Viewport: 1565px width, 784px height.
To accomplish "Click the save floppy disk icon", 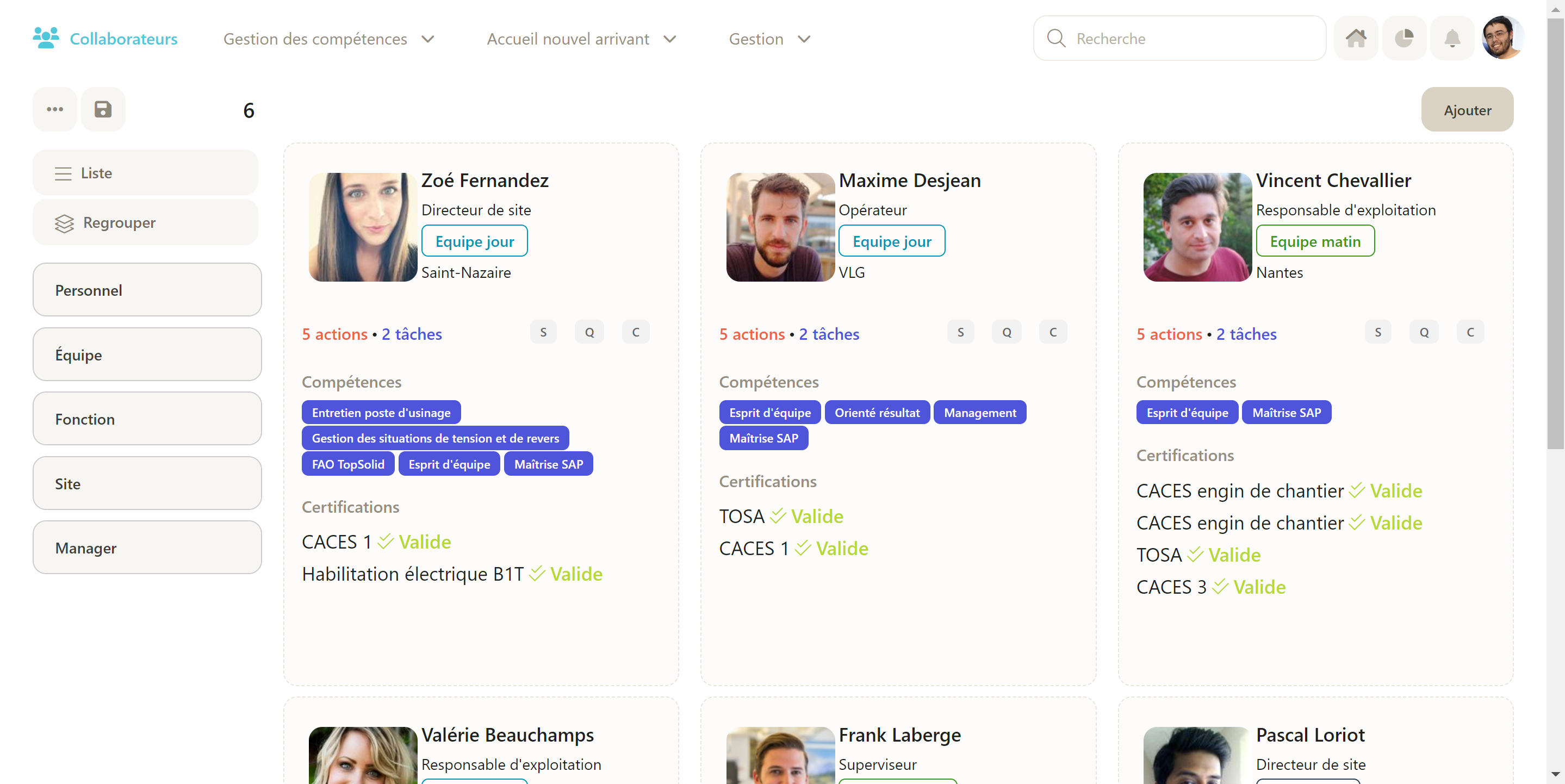I will pyautogui.click(x=103, y=109).
